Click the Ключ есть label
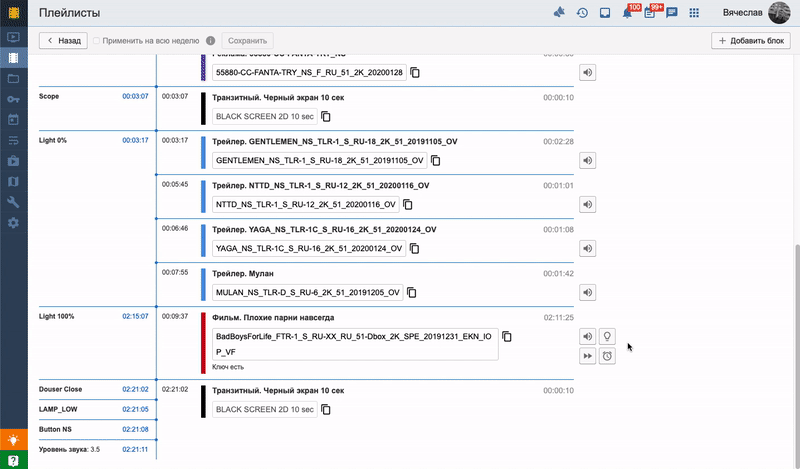The width and height of the screenshot is (800, 469). point(228,367)
